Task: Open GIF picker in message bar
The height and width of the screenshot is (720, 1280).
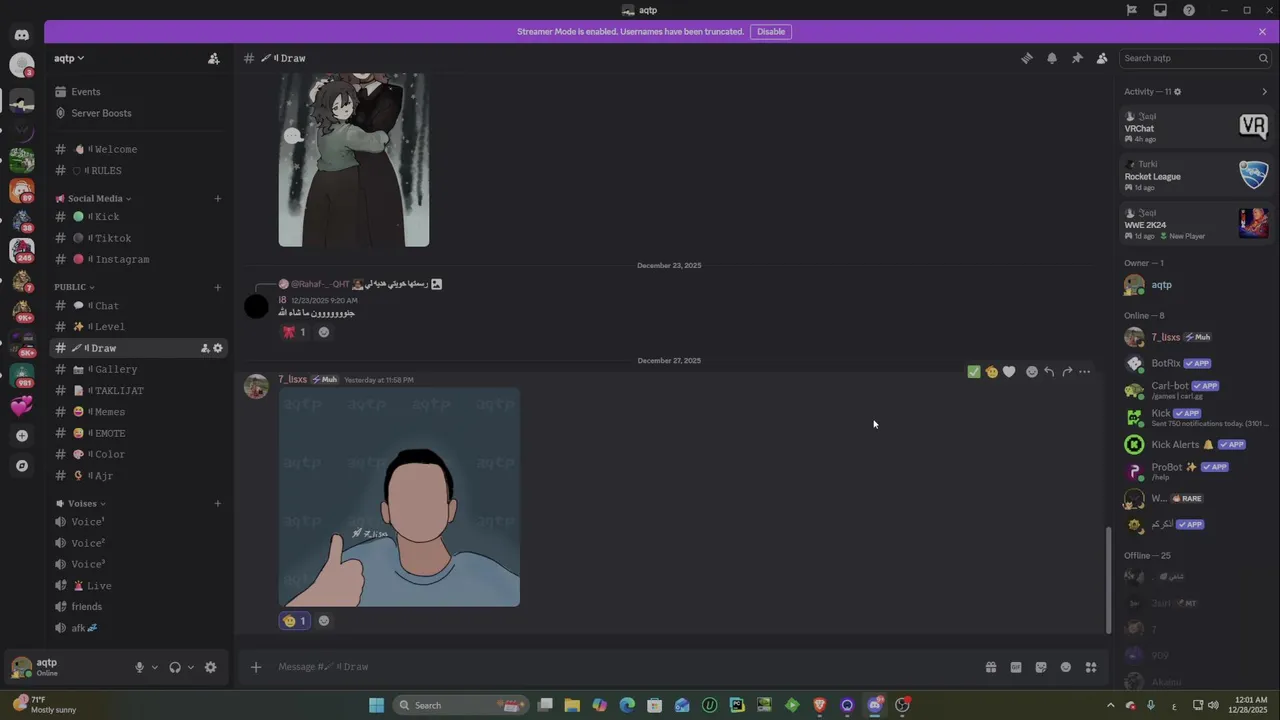Action: [x=1016, y=667]
